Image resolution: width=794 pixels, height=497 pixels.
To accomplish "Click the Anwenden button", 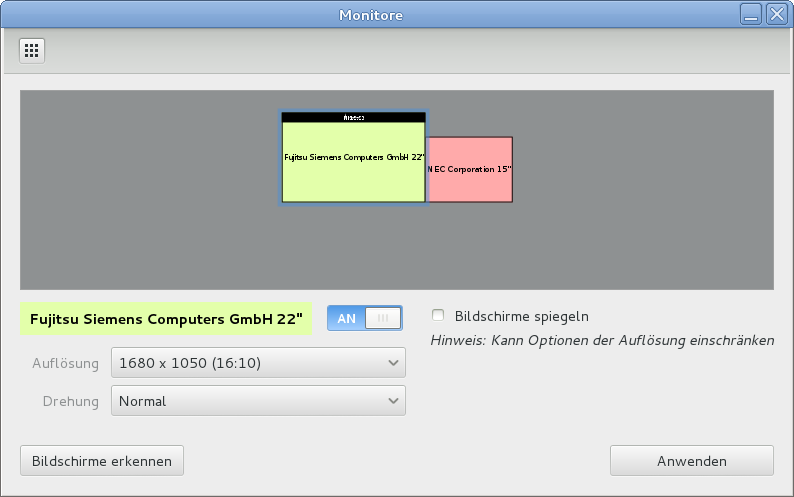I will pos(692,461).
